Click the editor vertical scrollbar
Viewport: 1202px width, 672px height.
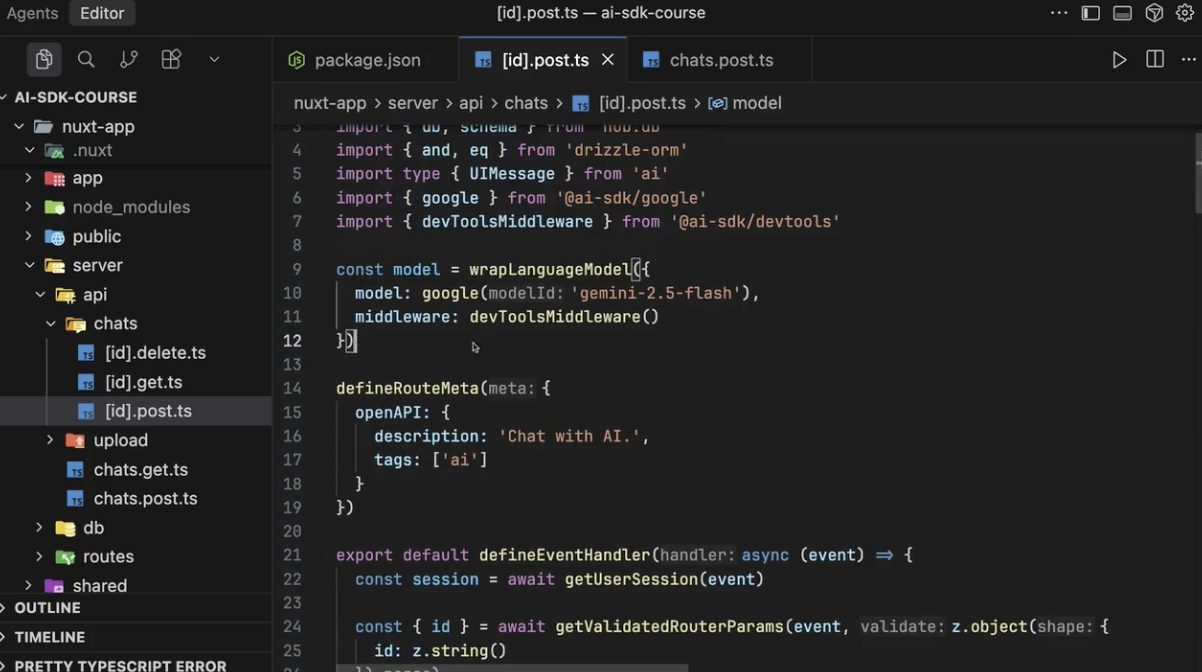(x=1197, y=172)
